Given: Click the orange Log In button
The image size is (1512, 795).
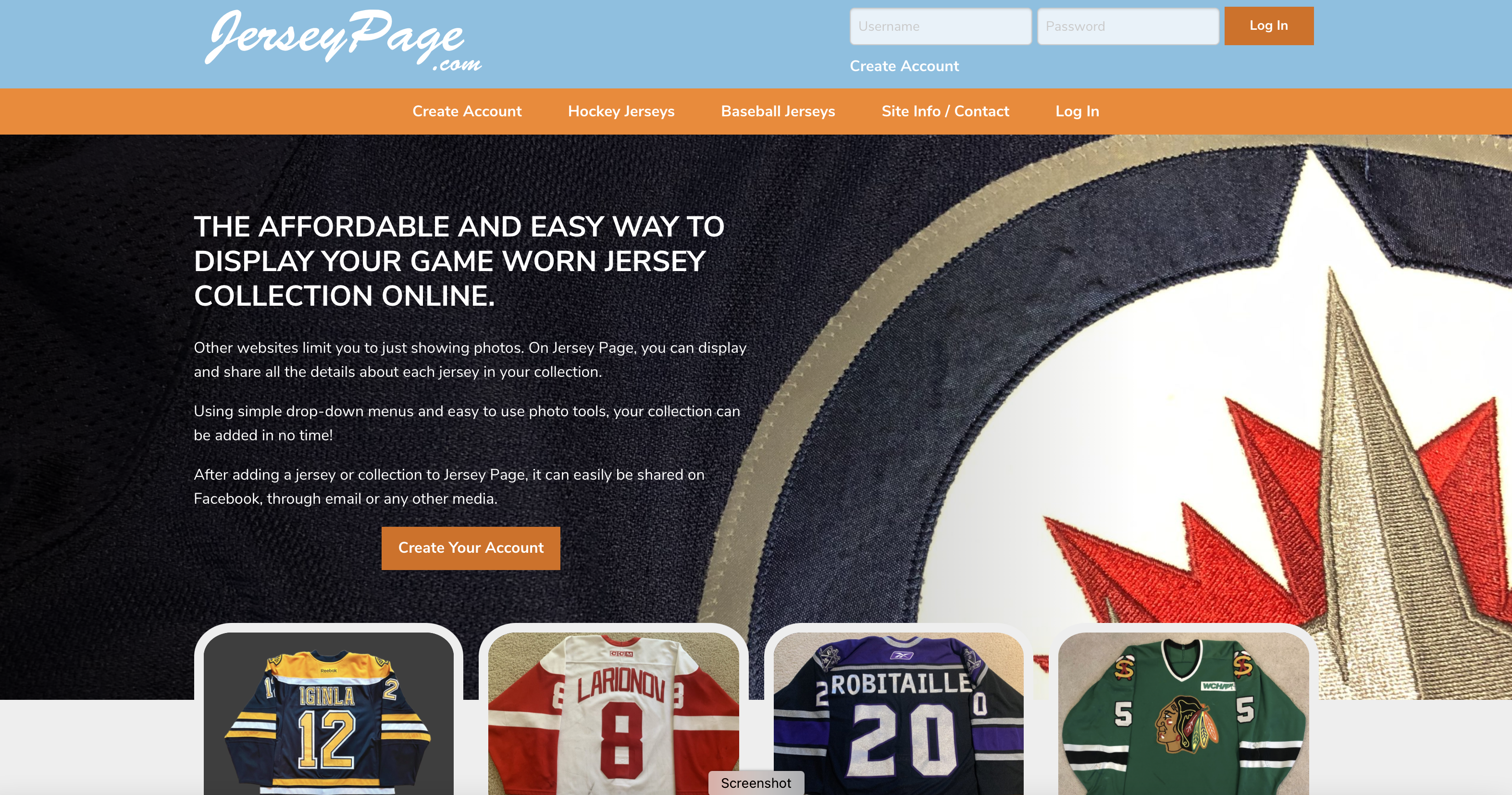Looking at the screenshot, I should (x=1268, y=26).
